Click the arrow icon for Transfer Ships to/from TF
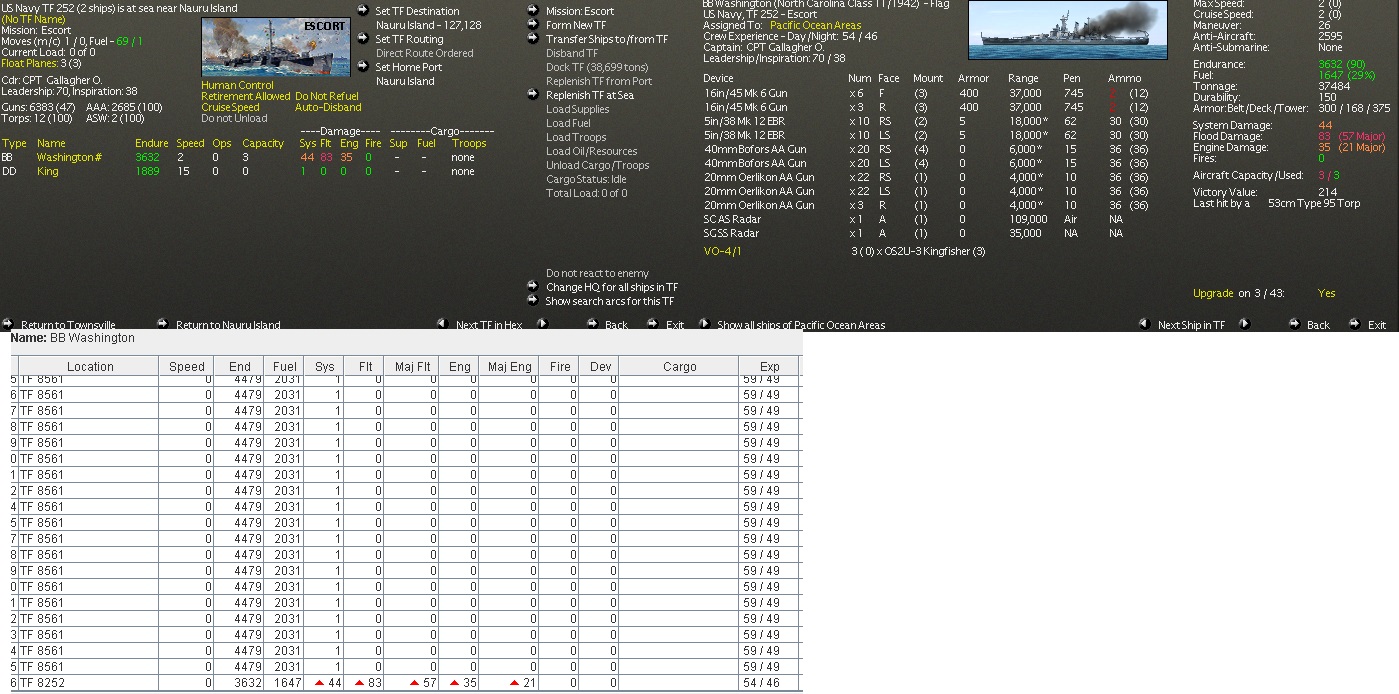The image size is (1399, 694). [534, 38]
